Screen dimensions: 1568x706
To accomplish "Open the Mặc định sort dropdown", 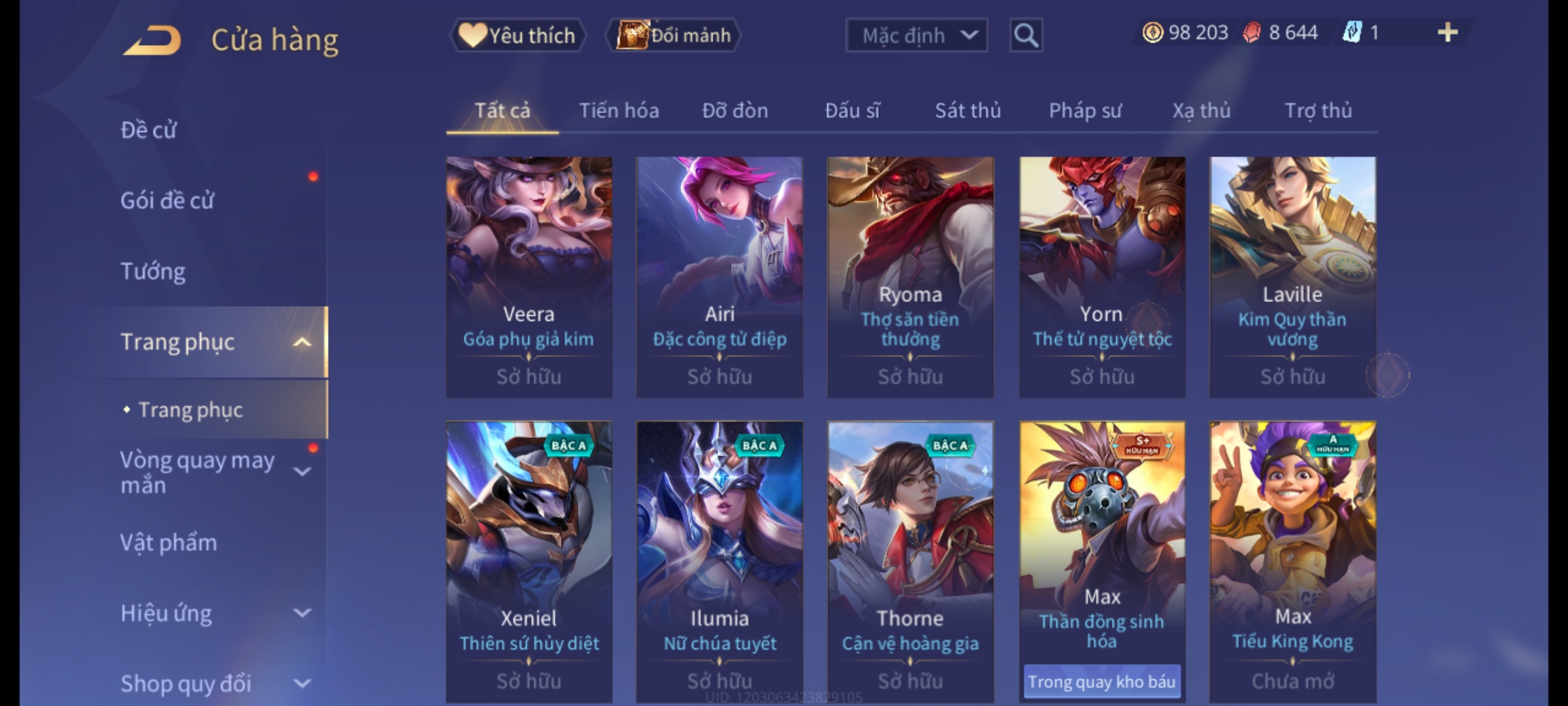I will tap(916, 35).
